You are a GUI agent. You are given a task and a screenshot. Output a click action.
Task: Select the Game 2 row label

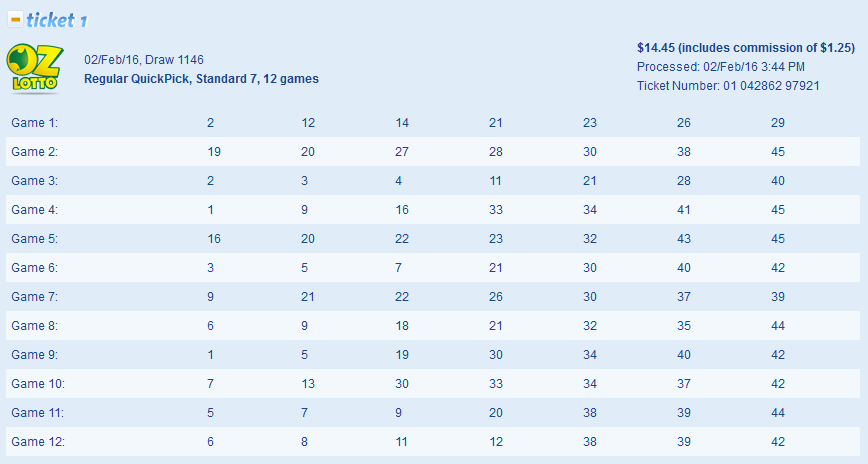click(x=35, y=152)
